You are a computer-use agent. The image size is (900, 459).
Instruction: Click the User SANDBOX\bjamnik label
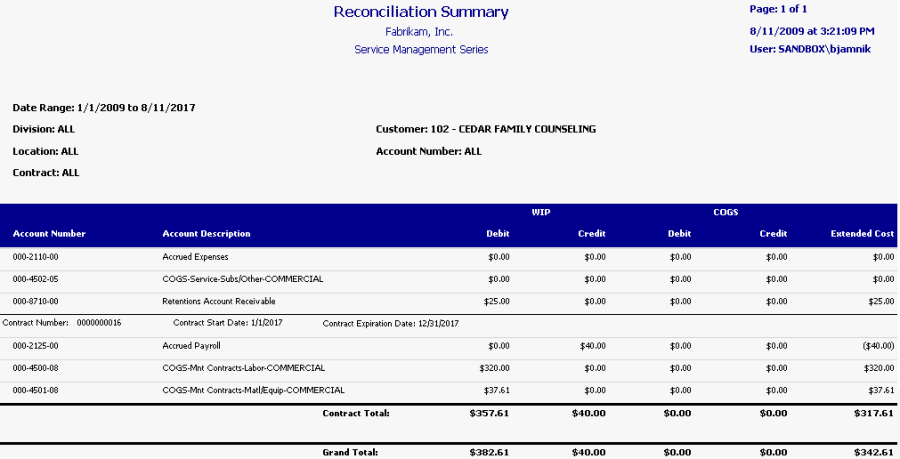809,48
